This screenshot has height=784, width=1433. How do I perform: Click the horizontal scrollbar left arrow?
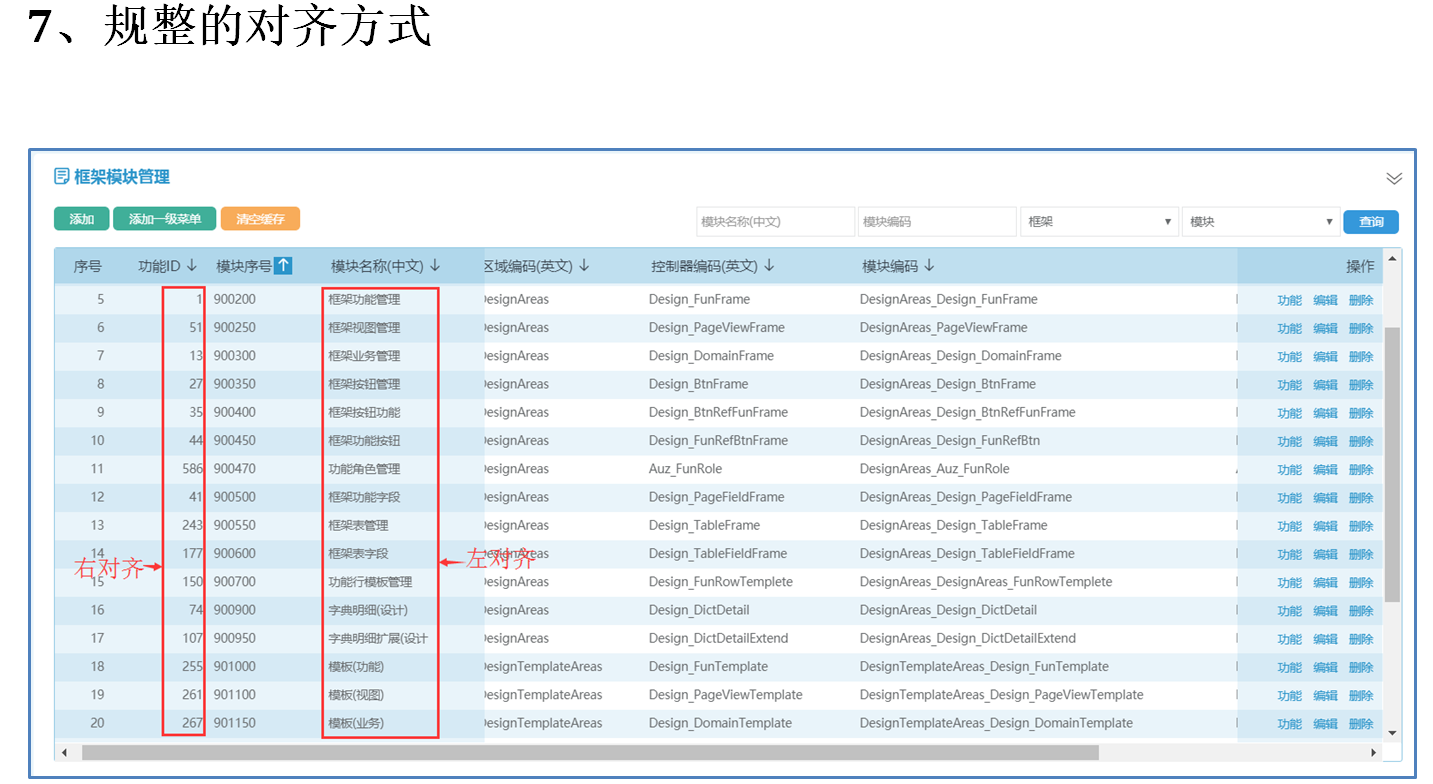pyautogui.click(x=65, y=752)
